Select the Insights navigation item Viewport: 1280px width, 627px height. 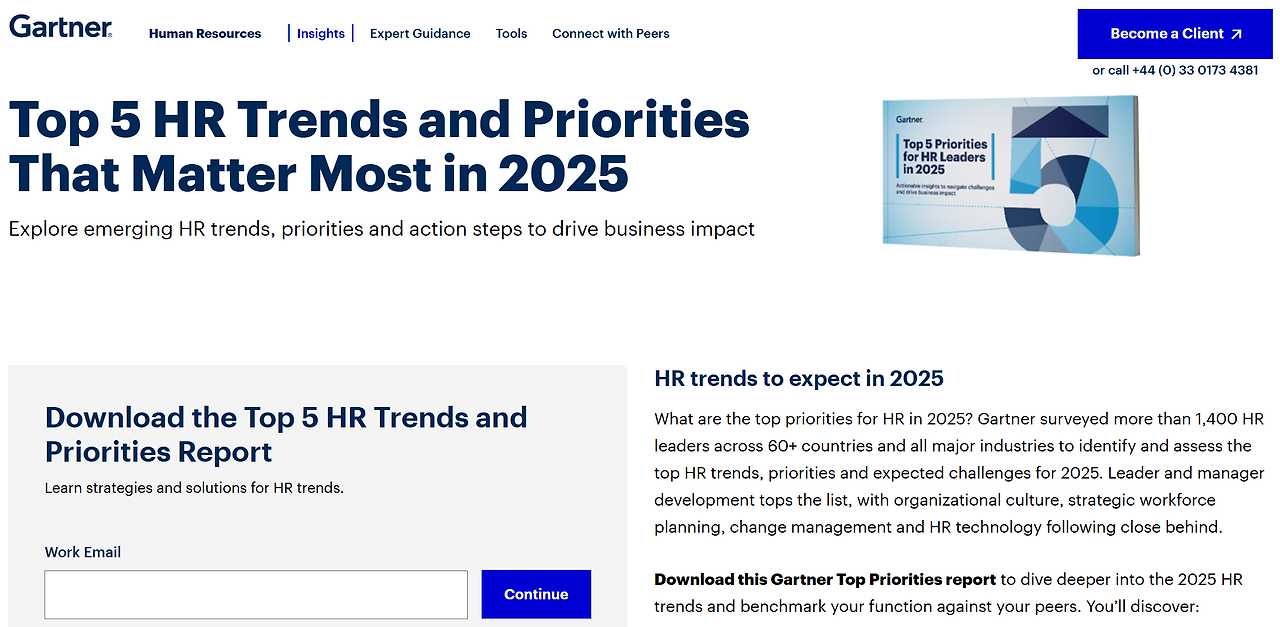tap(321, 34)
